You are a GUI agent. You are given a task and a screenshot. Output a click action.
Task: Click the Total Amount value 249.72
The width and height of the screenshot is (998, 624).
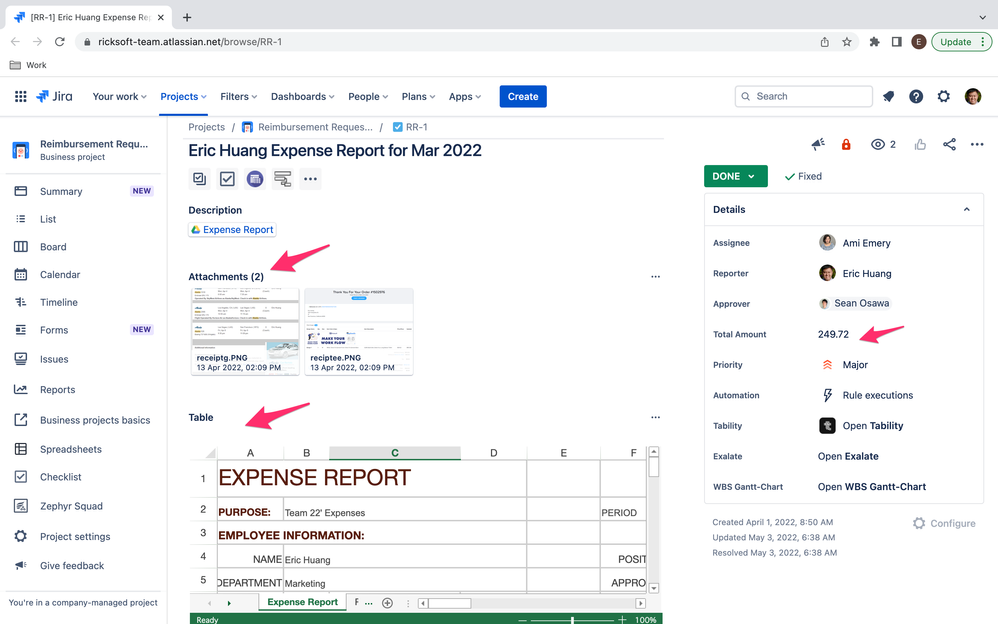click(833, 334)
